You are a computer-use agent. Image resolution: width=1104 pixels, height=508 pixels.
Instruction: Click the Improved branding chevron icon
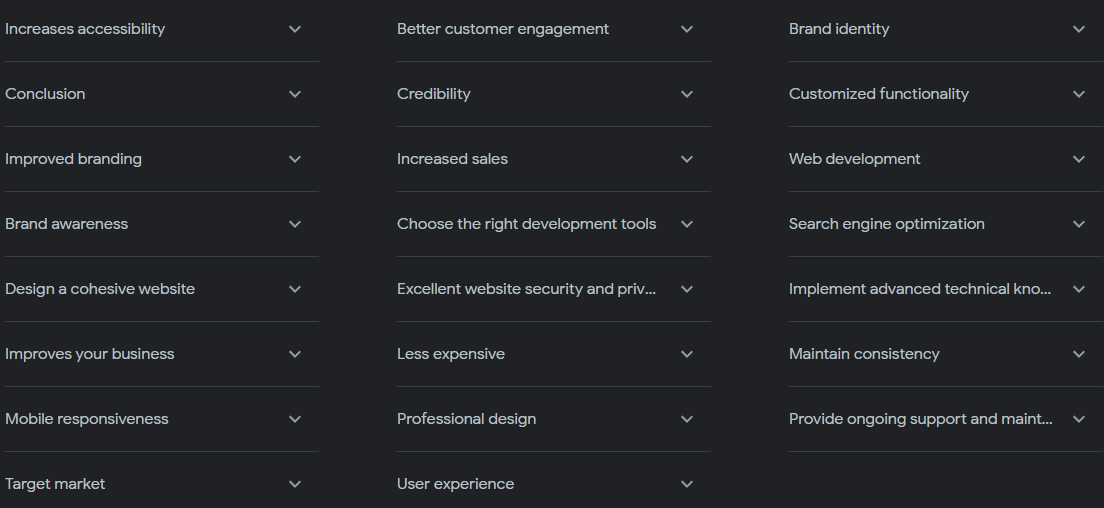[x=295, y=159]
